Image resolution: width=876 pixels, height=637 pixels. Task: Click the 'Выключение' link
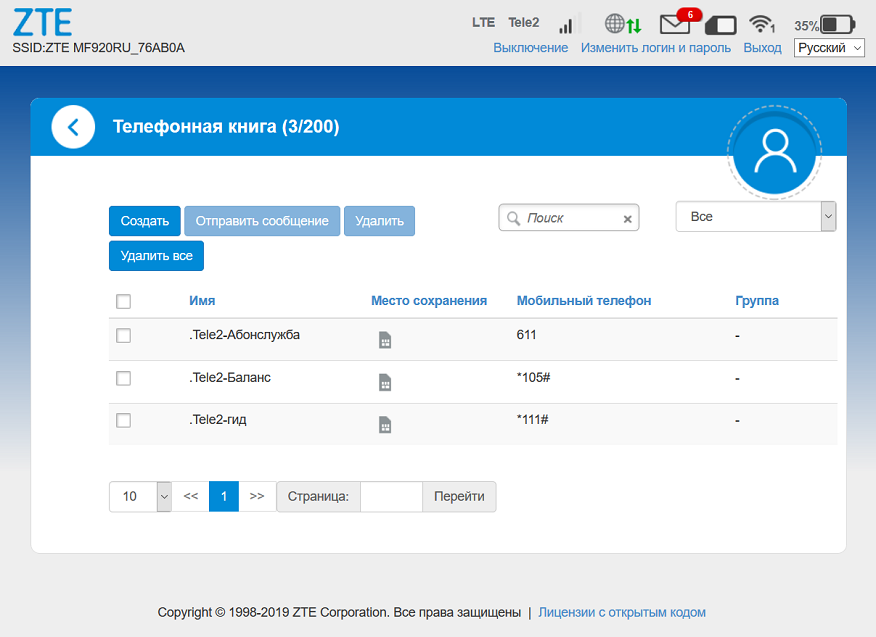pos(530,48)
